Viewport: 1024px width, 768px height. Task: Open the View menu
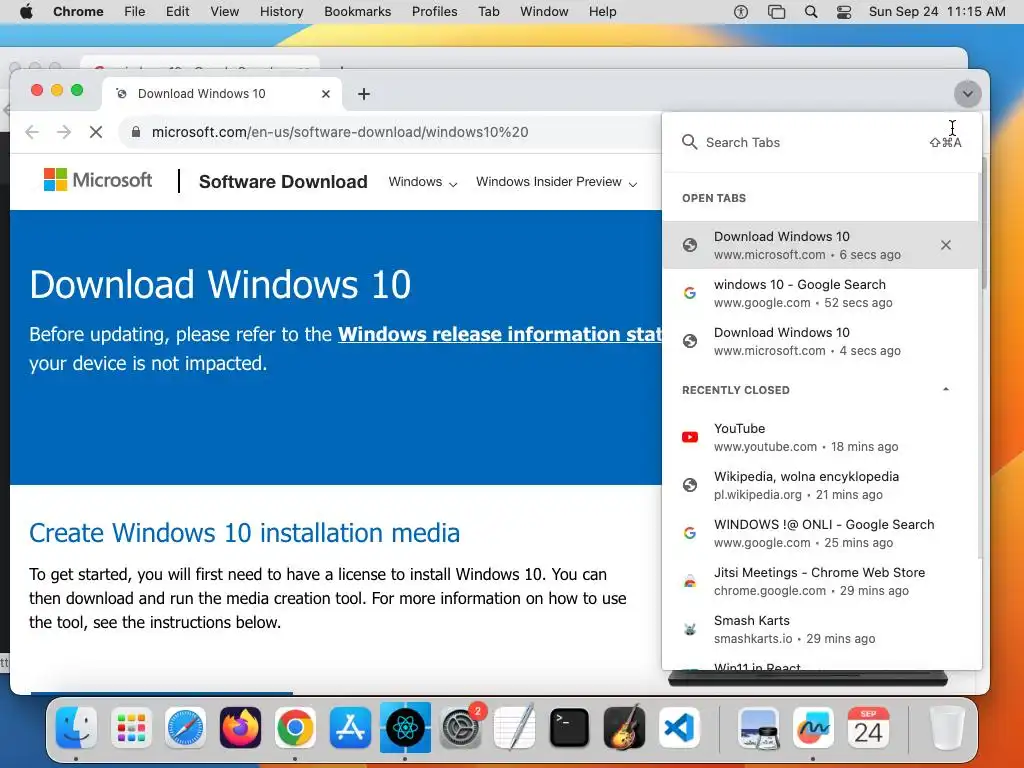coord(225,11)
